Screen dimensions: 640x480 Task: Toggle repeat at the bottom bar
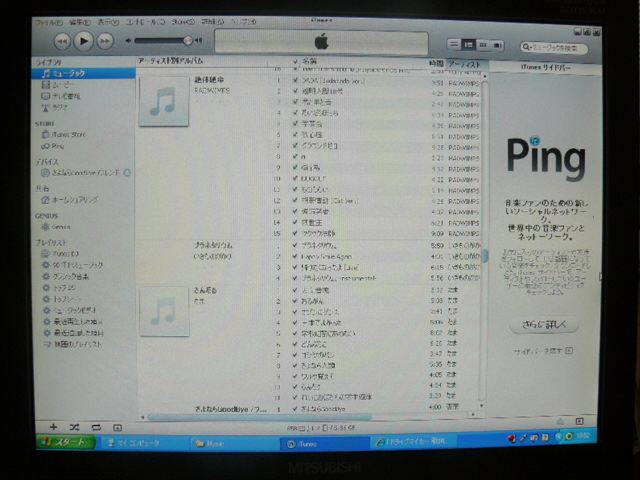pos(96,427)
